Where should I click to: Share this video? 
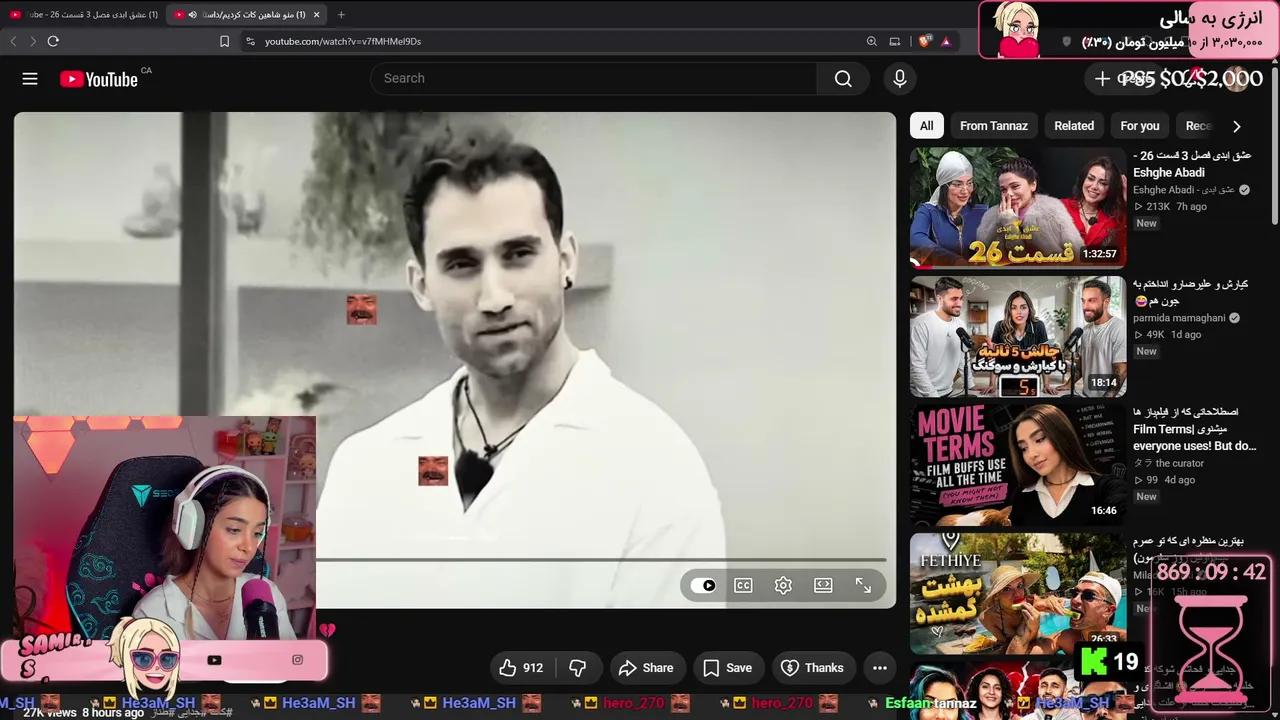tap(646, 668)
